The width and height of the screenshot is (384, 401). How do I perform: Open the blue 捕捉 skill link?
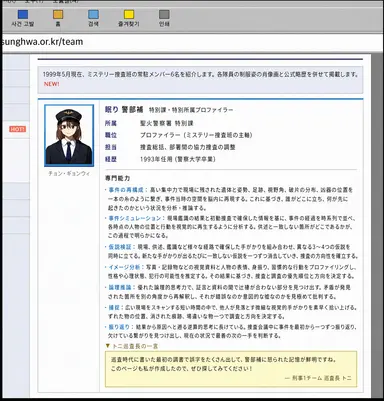tap(114, 307)
